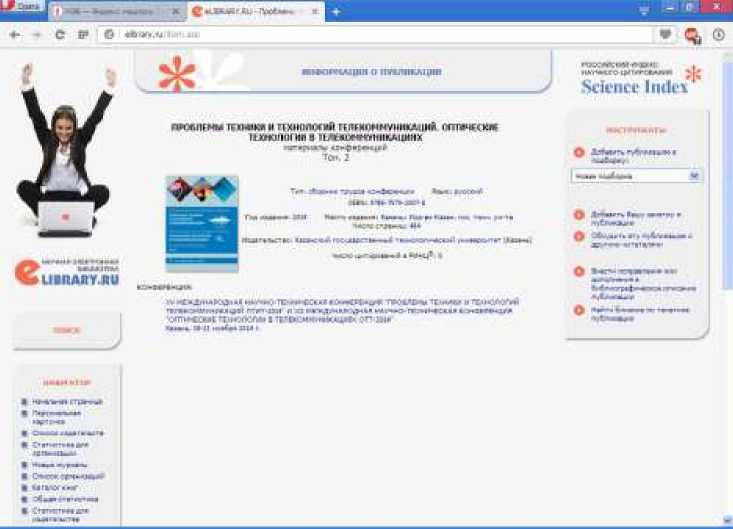Image resolution: width=733 pixels, height=529 pixels.
Task: Open Новые журналы link
Action: [59, 465]
